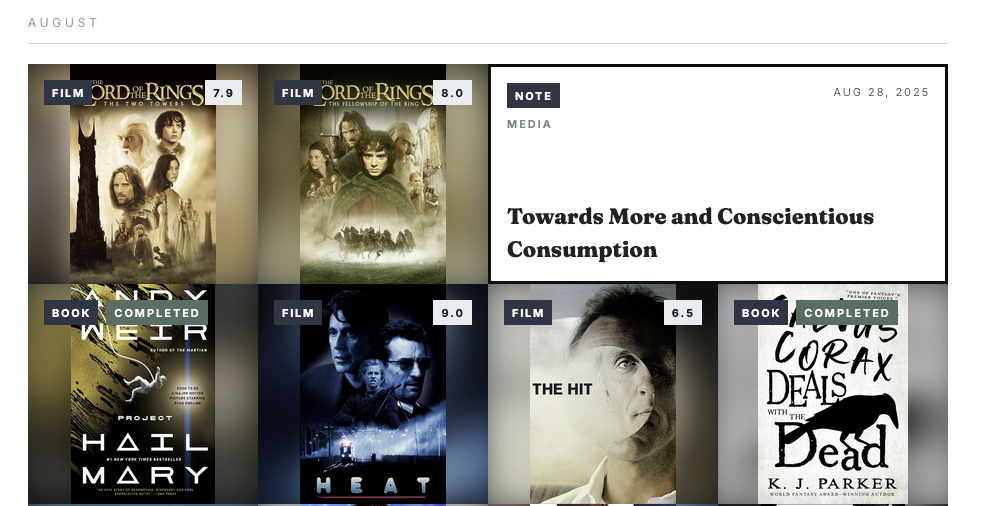This screenshot has width=982, height=506.
Task: Click the 6.5 rating on The Hit
Action: pos(683,312)
